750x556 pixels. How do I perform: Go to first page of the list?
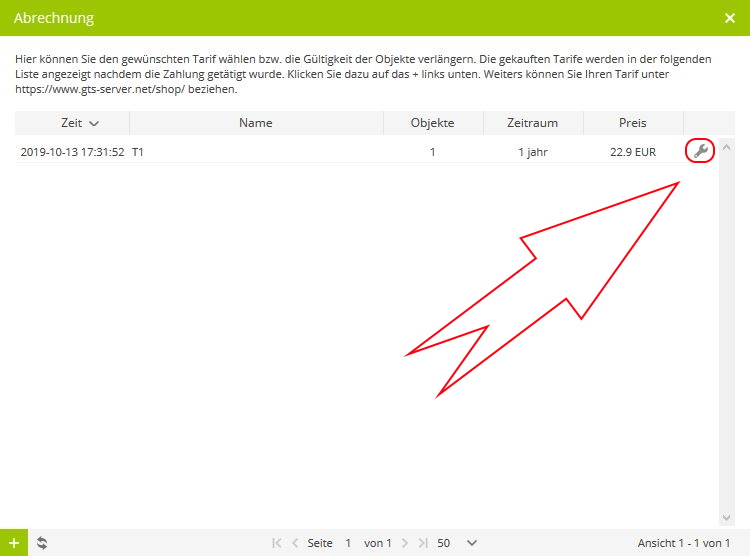[x=276, y=543]
